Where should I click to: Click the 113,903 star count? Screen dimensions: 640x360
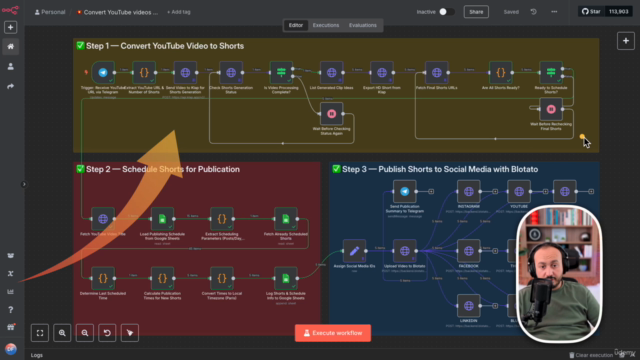coord(619,11)
